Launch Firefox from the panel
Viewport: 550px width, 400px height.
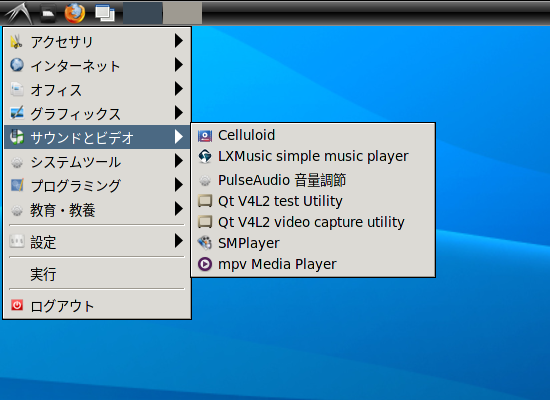point(75,13)
